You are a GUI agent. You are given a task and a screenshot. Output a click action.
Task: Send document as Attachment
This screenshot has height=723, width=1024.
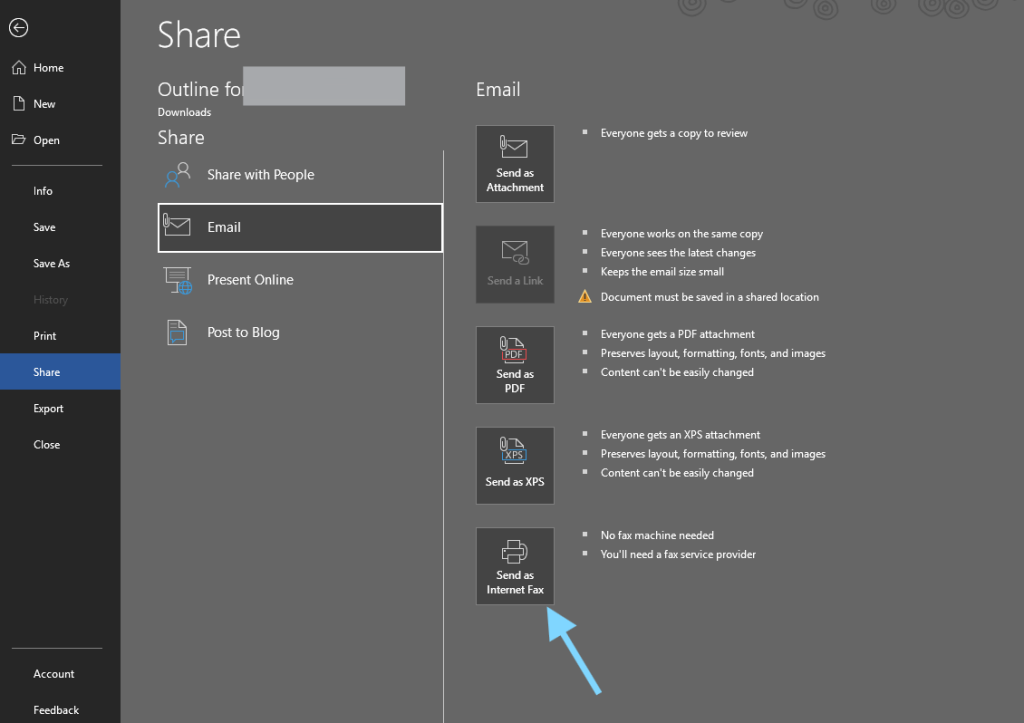(515, 164)
